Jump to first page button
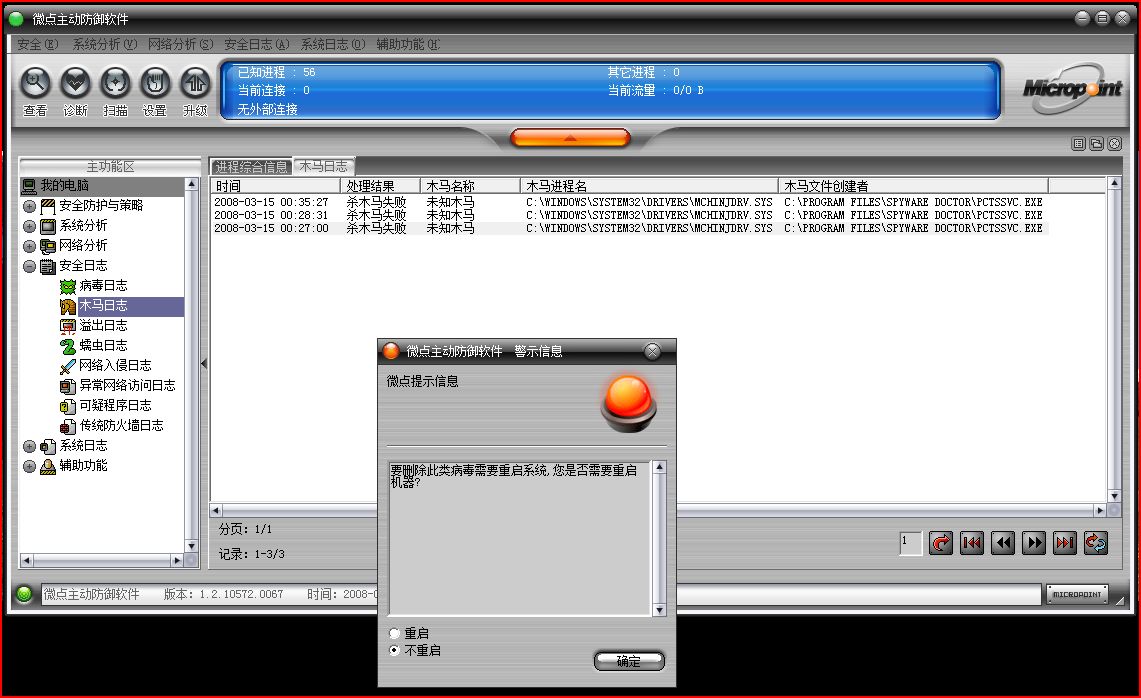 [x=972, y=543]
